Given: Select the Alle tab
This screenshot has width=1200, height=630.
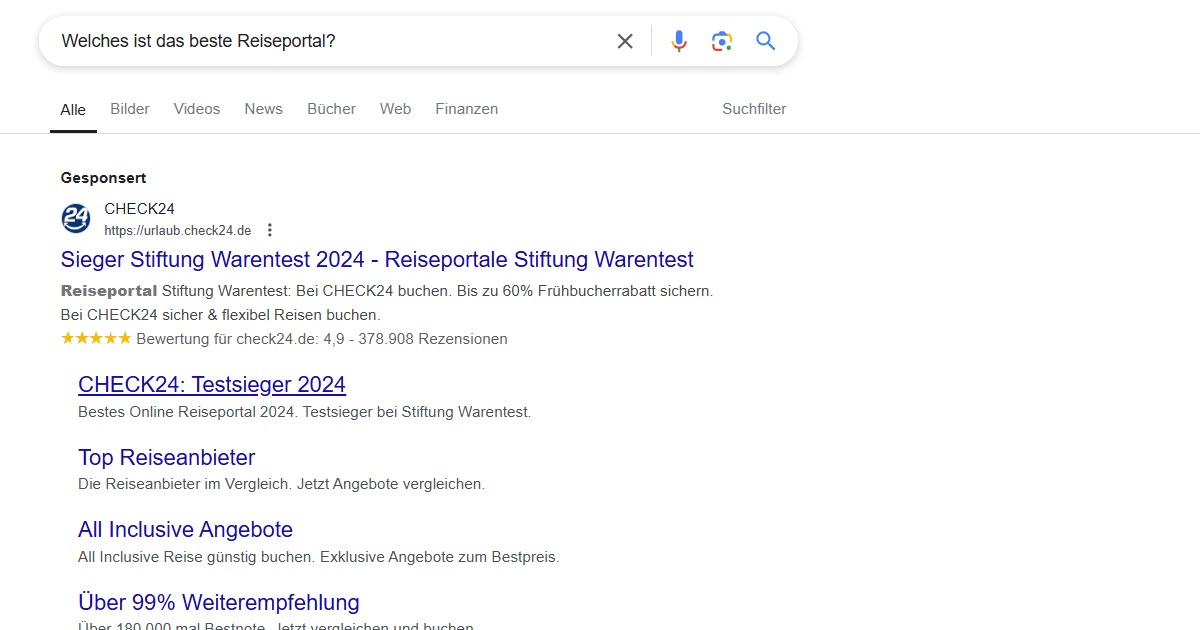Looking at the screenshot, I should pos(73,110).
